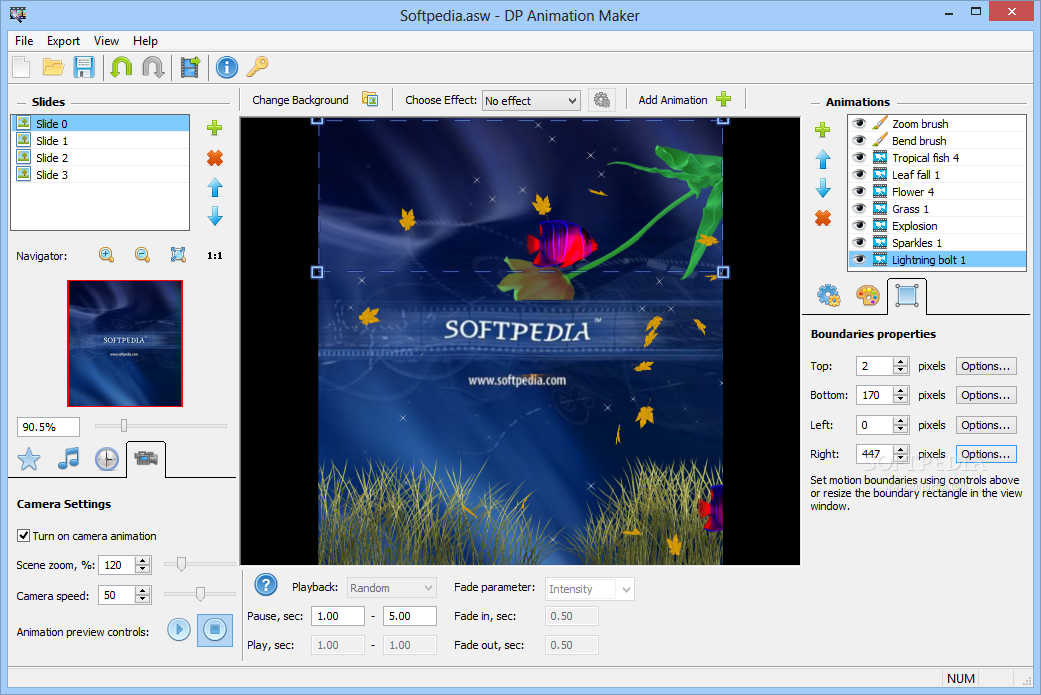Click the gray Redo arrow
The width and height of the screenshot is (1041, 695).
point(153,67)
